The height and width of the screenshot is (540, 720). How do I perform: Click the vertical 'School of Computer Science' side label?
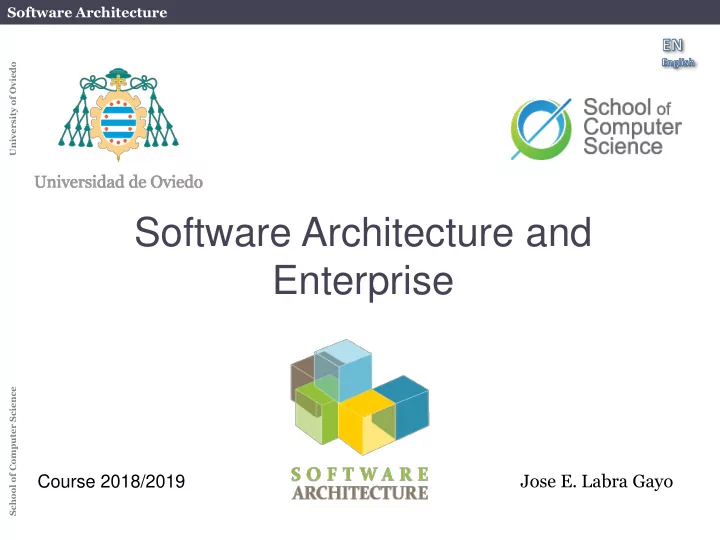[x=13, y=451]
